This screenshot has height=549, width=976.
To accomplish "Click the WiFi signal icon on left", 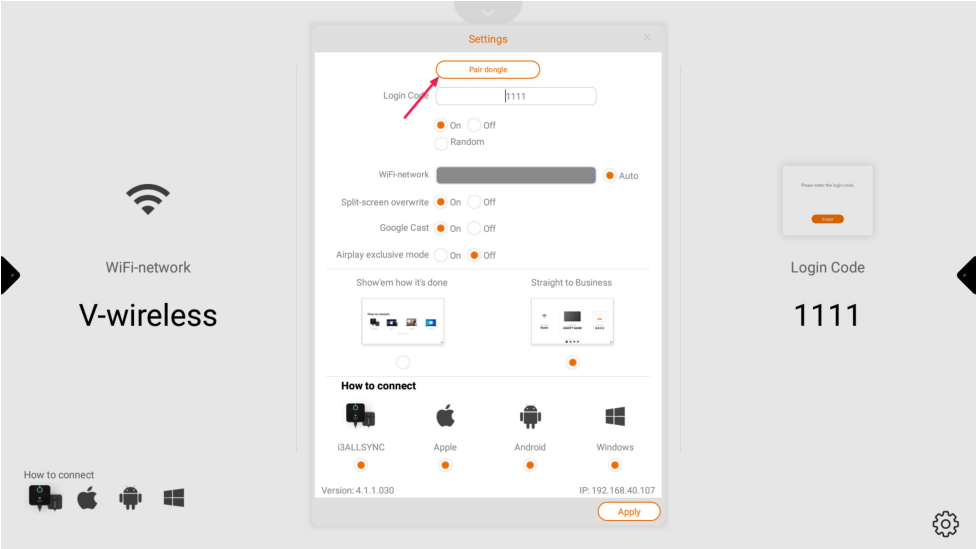I will (x=148, y=199).
